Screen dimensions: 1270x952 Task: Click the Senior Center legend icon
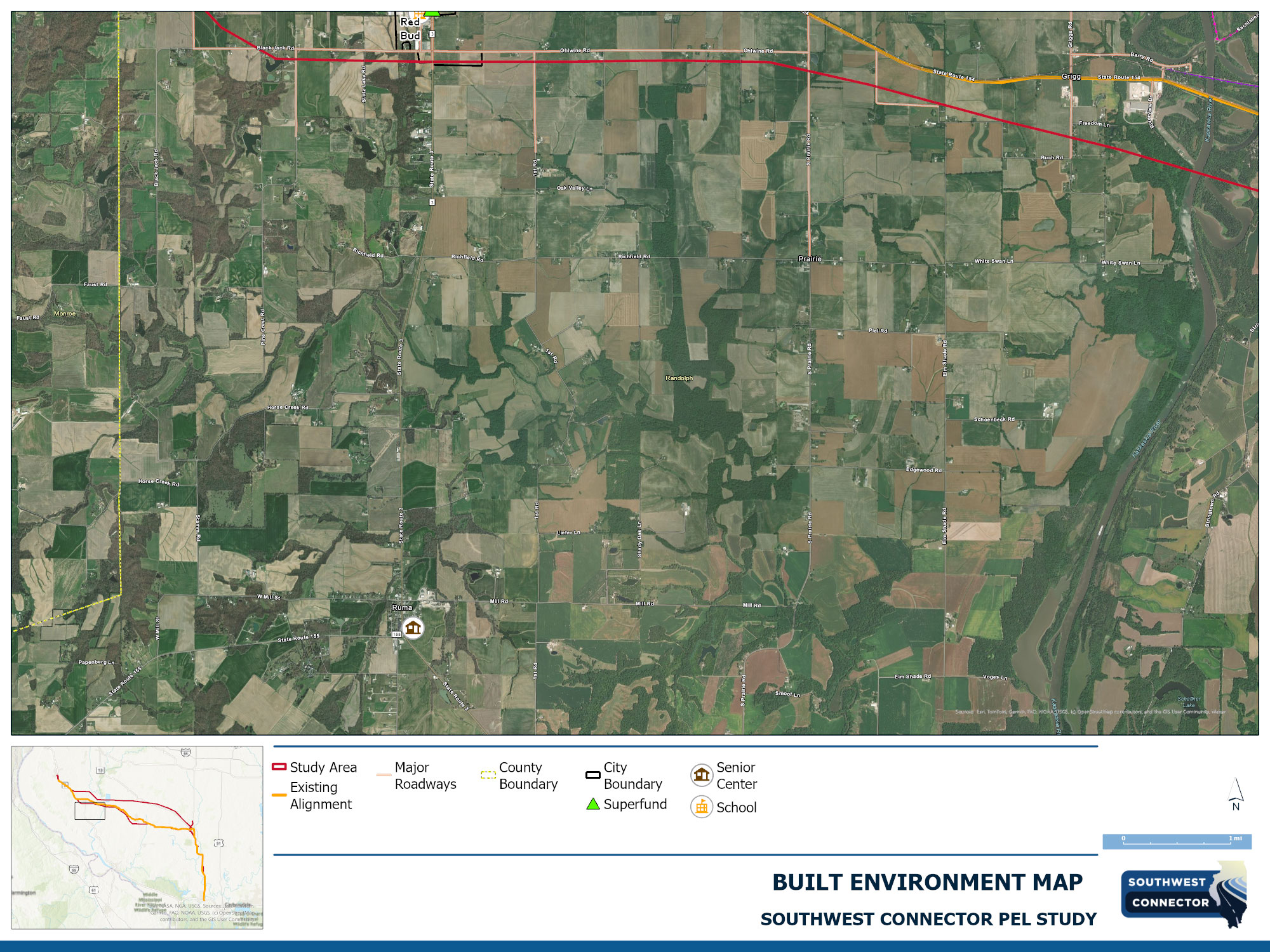point(702,775)
